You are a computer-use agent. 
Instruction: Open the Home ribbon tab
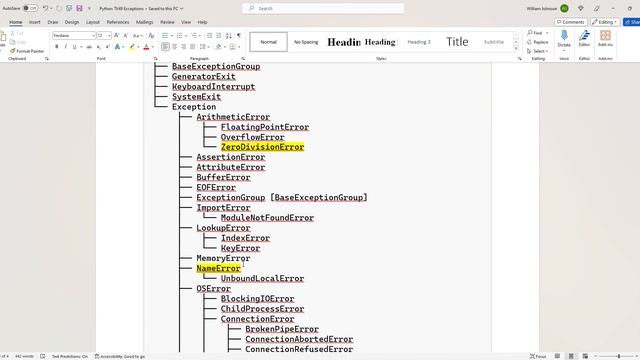tap(16, 22)
